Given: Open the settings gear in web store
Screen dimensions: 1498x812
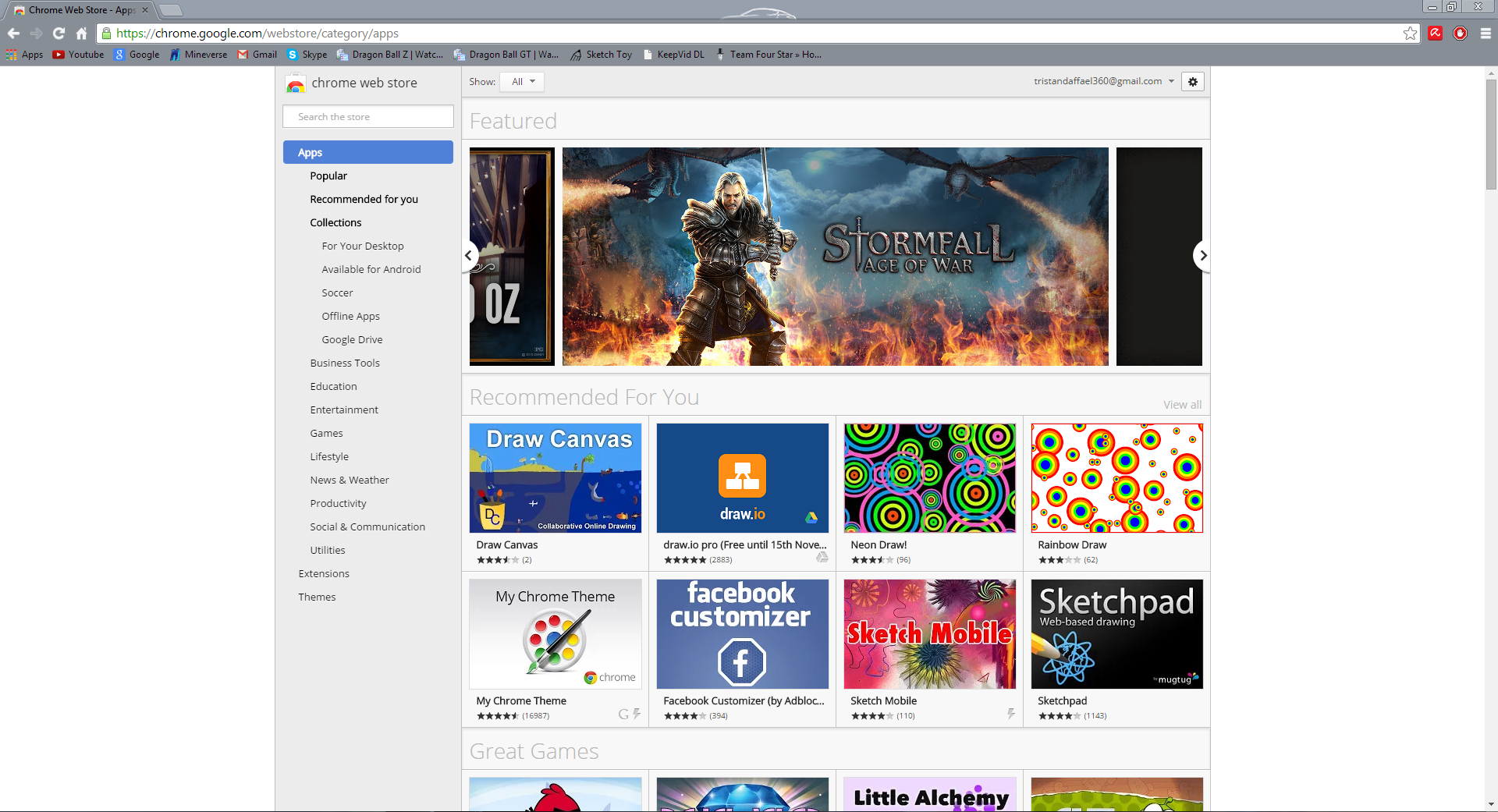Looking at the screenshot, I should 1193,82.
